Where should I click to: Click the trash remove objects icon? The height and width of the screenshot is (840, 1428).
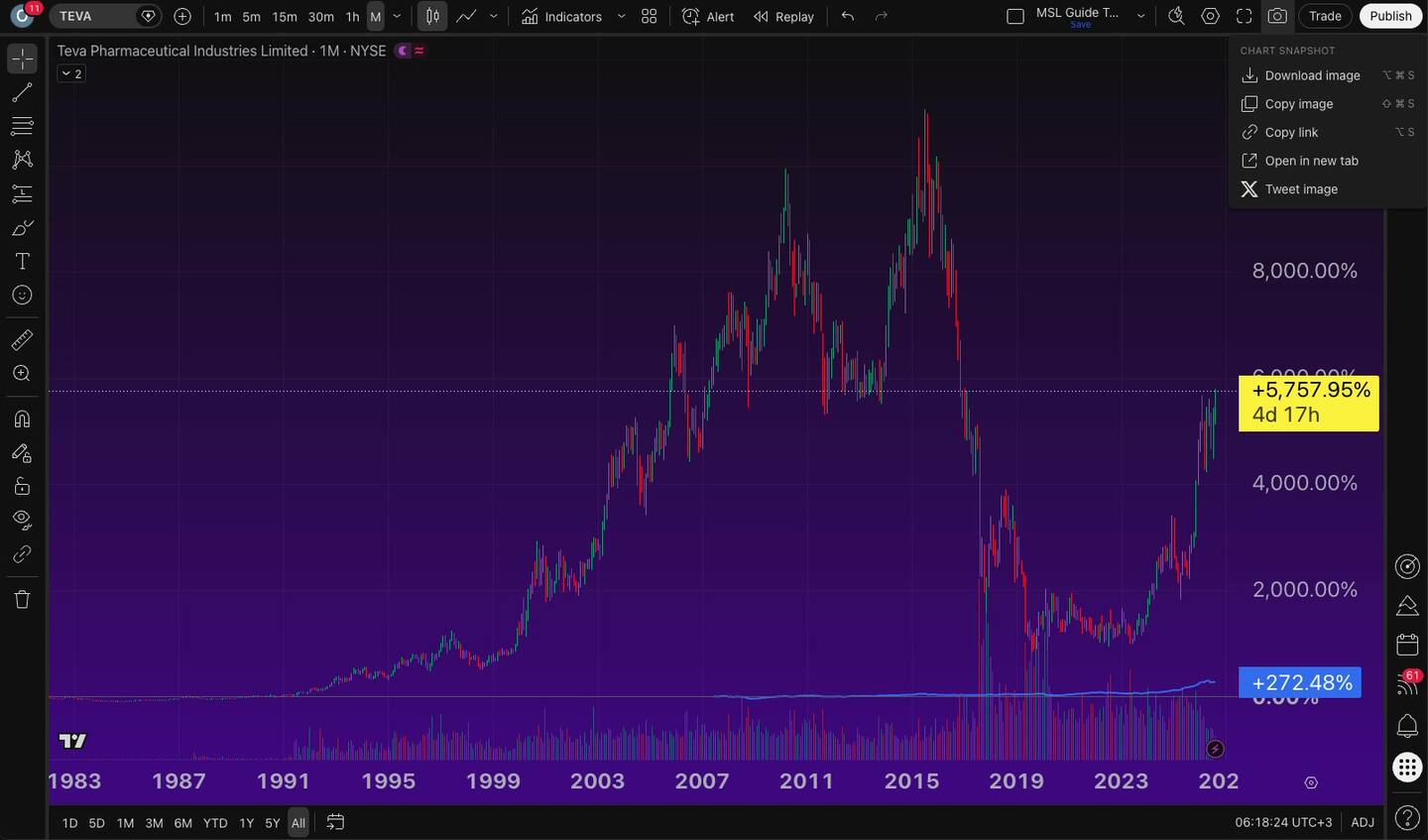22,599
